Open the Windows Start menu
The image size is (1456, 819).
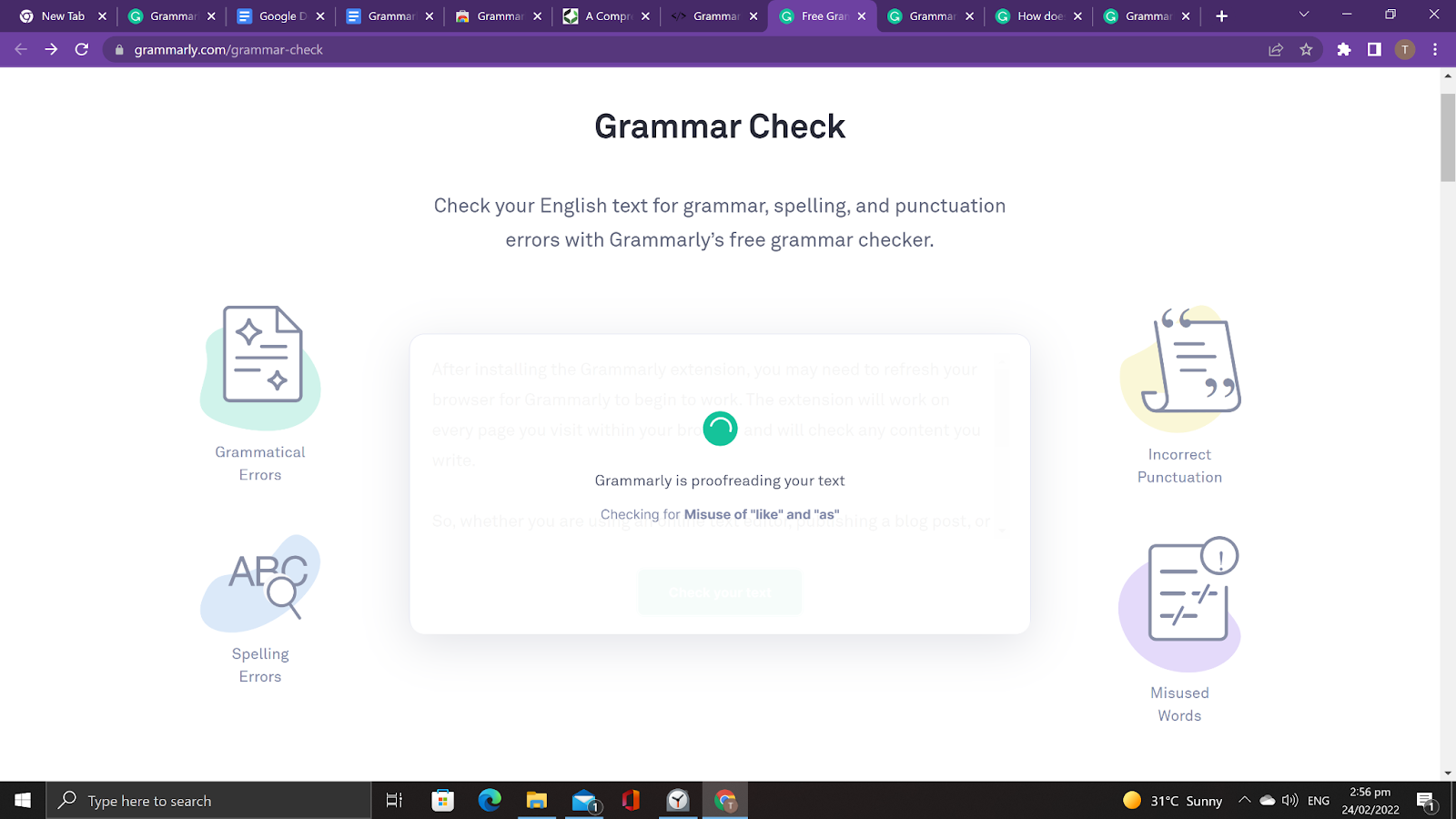coord(23,801)
